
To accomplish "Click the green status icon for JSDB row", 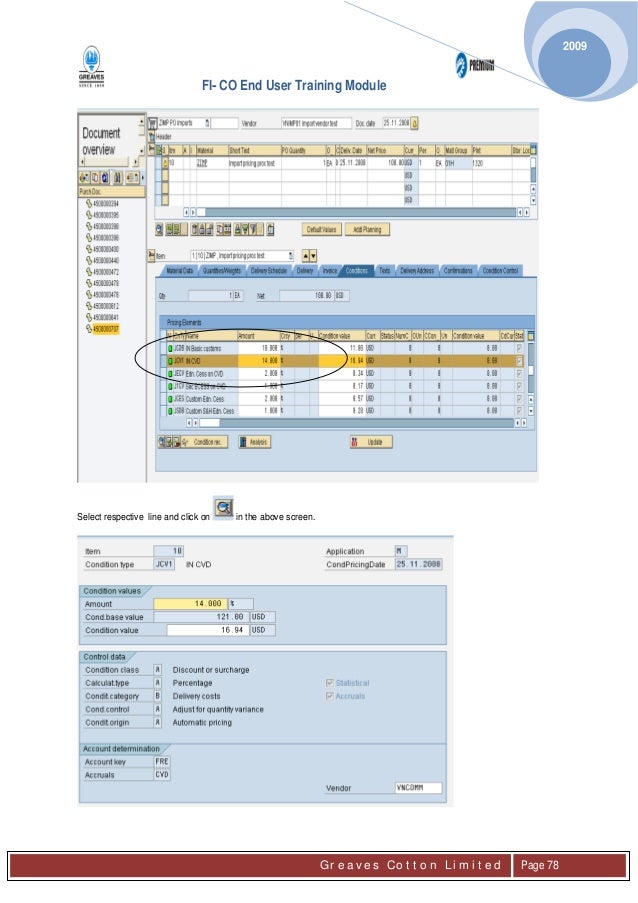I will pyautogui.click(x=170, y=411).
